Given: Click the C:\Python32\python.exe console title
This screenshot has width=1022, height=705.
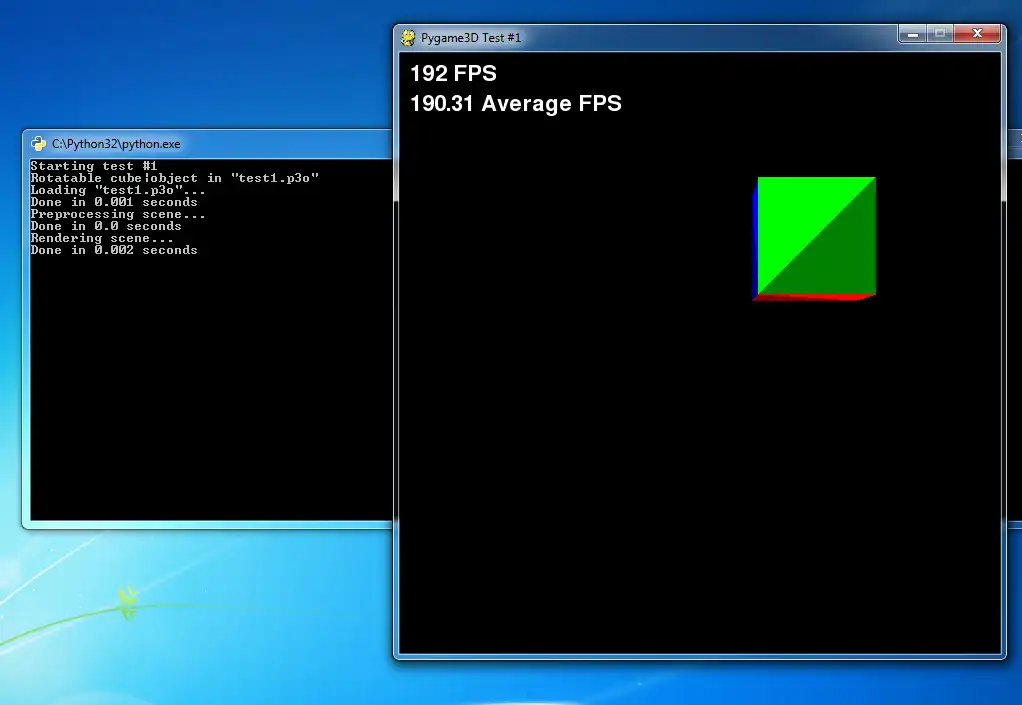Looking at the screenshot, I should pyautogui.click(x=116, y=144).
